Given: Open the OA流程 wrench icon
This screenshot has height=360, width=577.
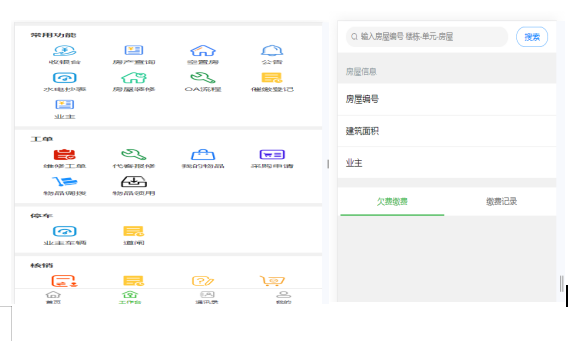Looking at the screenshot, I should pyautogui.click(x=203, y=78).
